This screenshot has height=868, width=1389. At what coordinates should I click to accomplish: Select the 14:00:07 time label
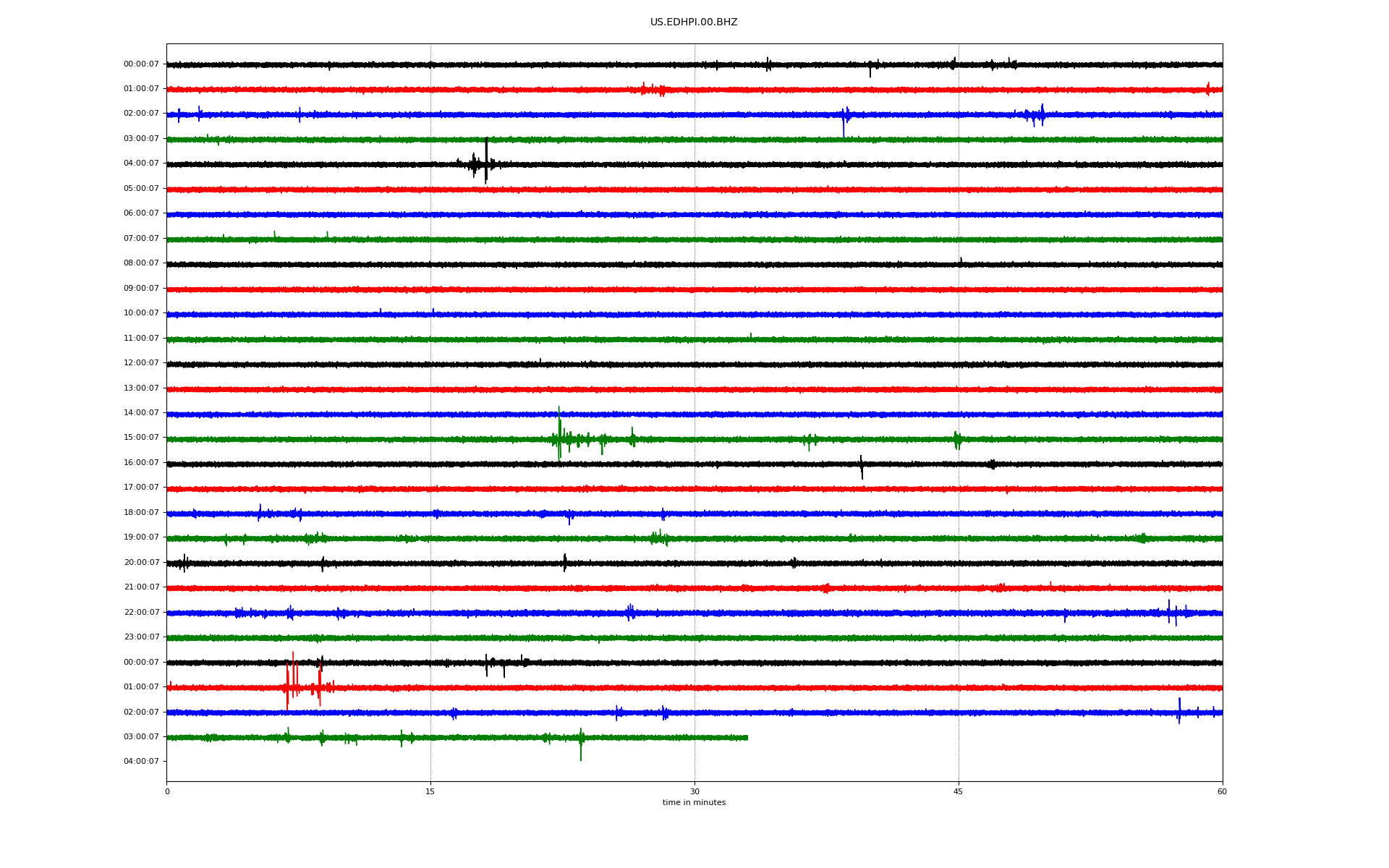click(141, 413)
